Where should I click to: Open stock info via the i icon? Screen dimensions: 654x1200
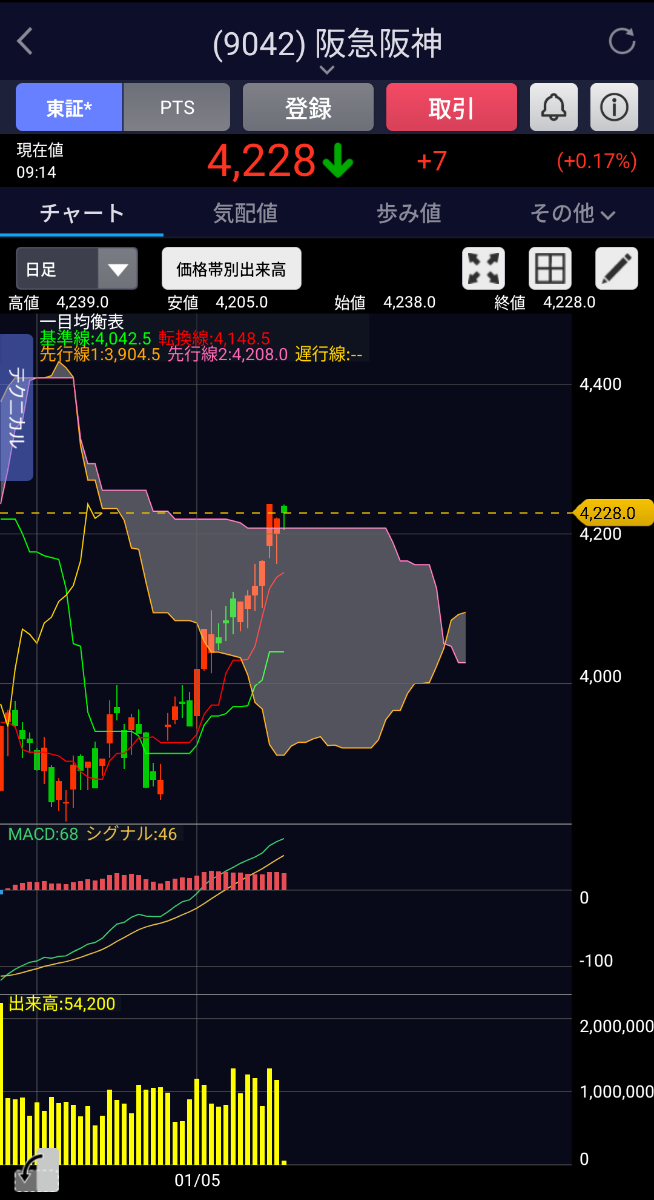coord(614,107)
